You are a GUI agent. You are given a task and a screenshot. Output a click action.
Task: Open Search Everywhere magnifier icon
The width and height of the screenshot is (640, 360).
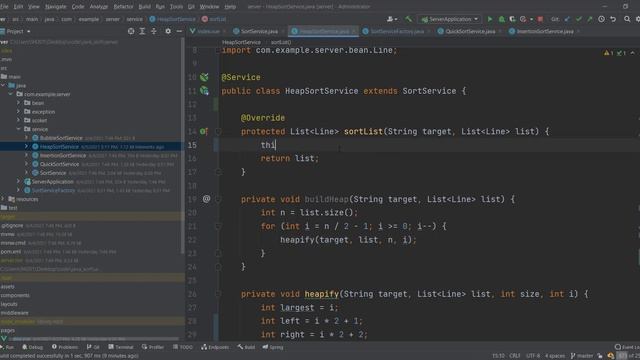click(627, 19)
